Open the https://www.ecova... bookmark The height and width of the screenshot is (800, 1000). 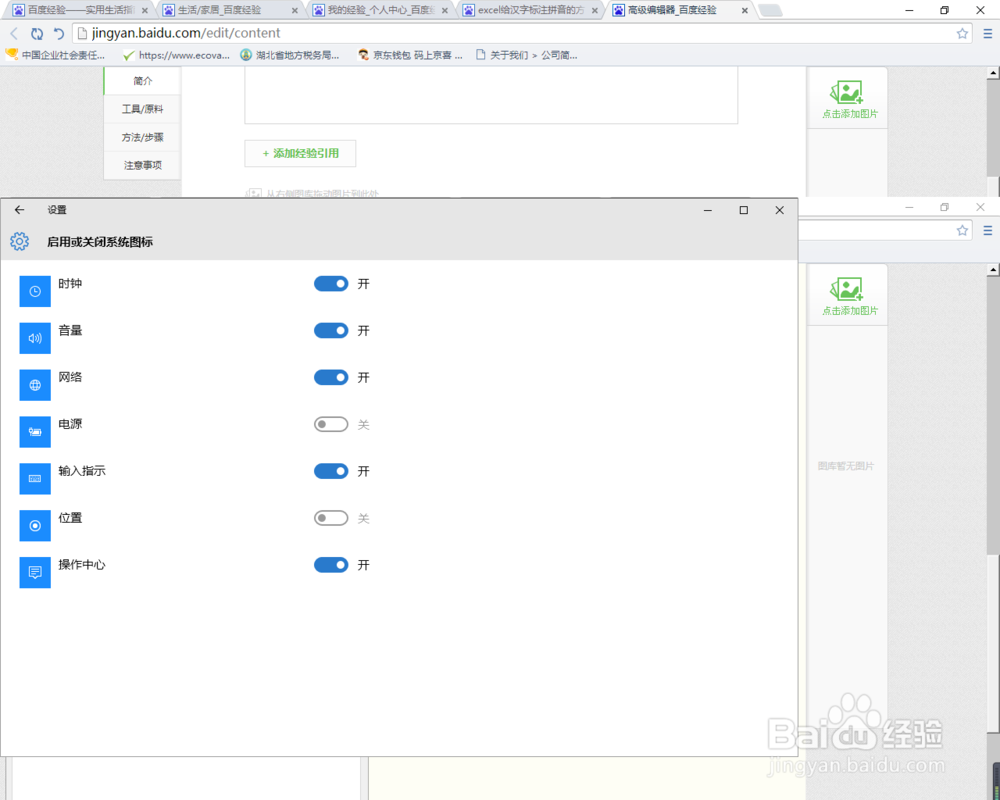click(x=177, y=55)
